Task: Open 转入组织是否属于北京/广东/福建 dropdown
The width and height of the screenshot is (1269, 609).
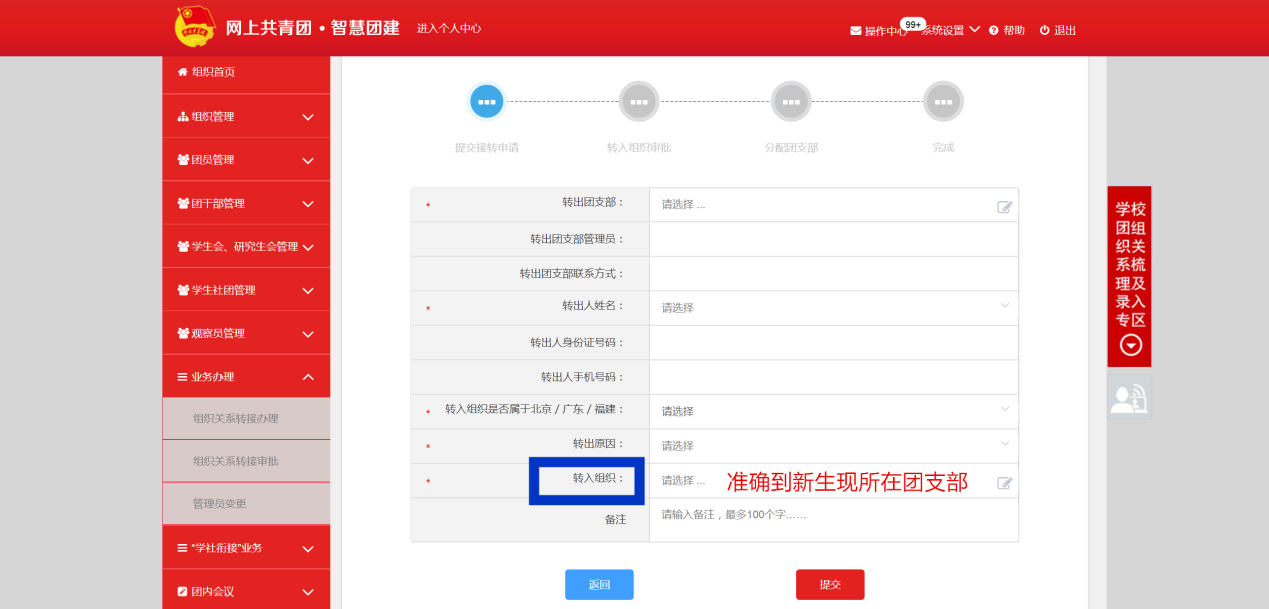Action: [833, 411]
